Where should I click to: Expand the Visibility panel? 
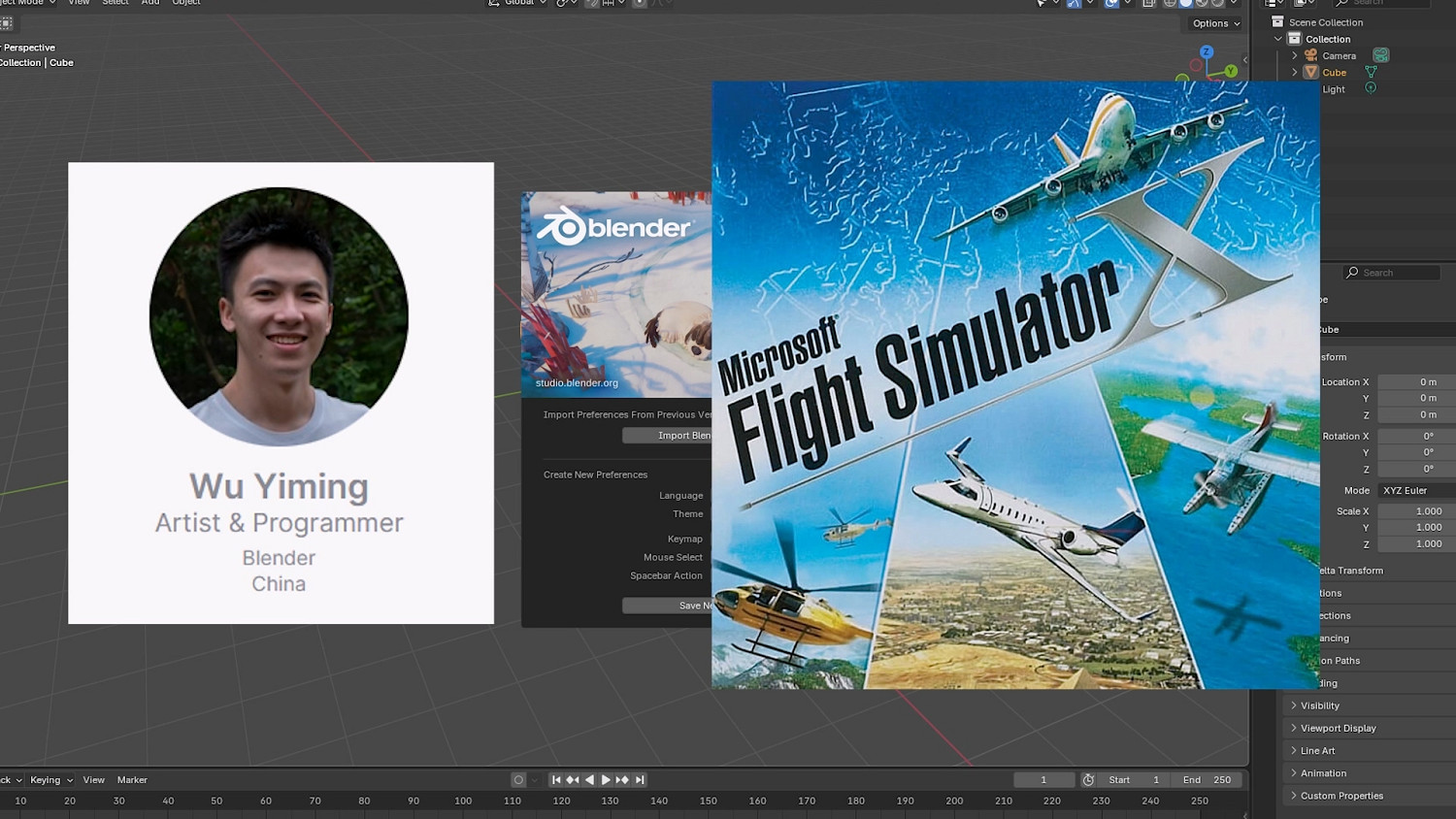[x=1319, y=705]
